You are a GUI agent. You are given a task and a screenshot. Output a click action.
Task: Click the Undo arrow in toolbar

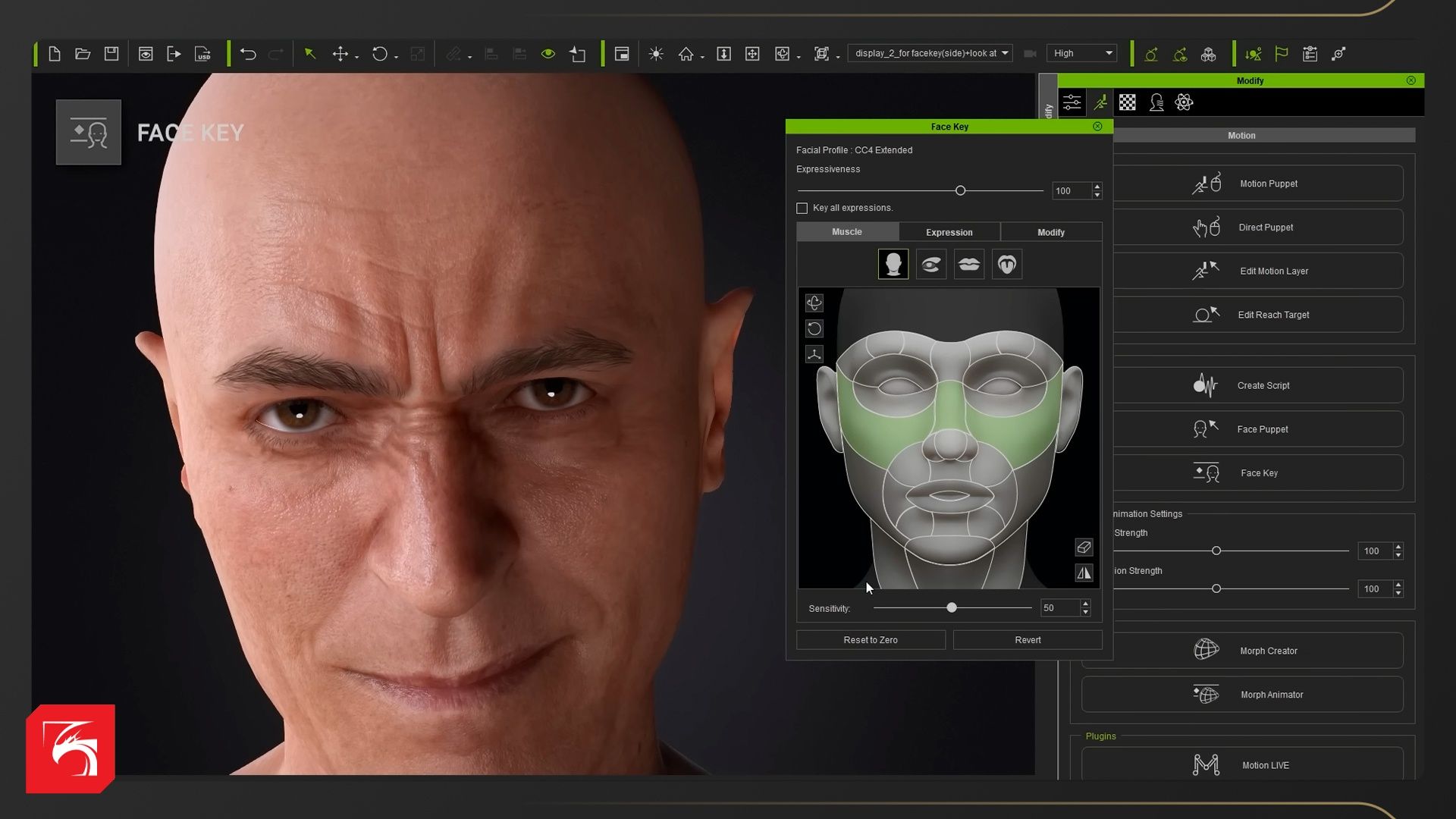(x=248, y=54)
